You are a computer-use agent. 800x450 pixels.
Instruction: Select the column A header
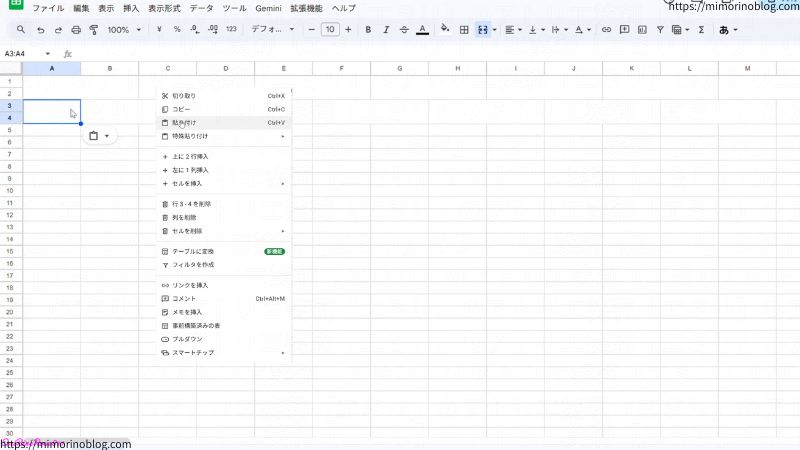(x=52, y=68)
